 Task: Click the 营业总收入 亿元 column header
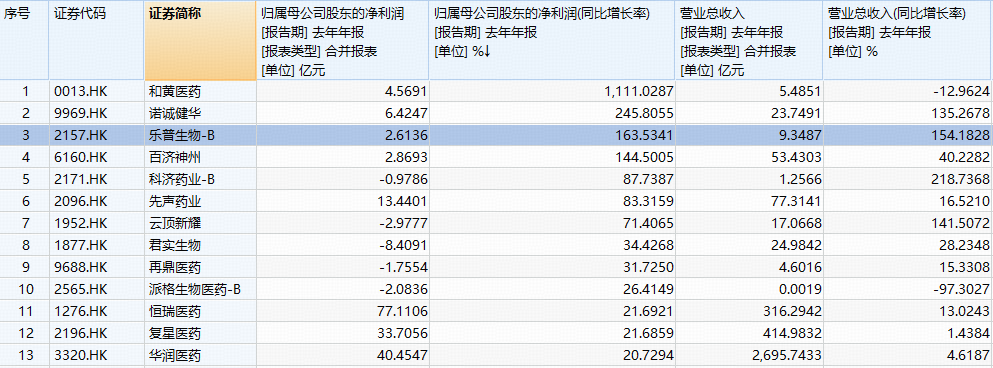coord(749,41)
